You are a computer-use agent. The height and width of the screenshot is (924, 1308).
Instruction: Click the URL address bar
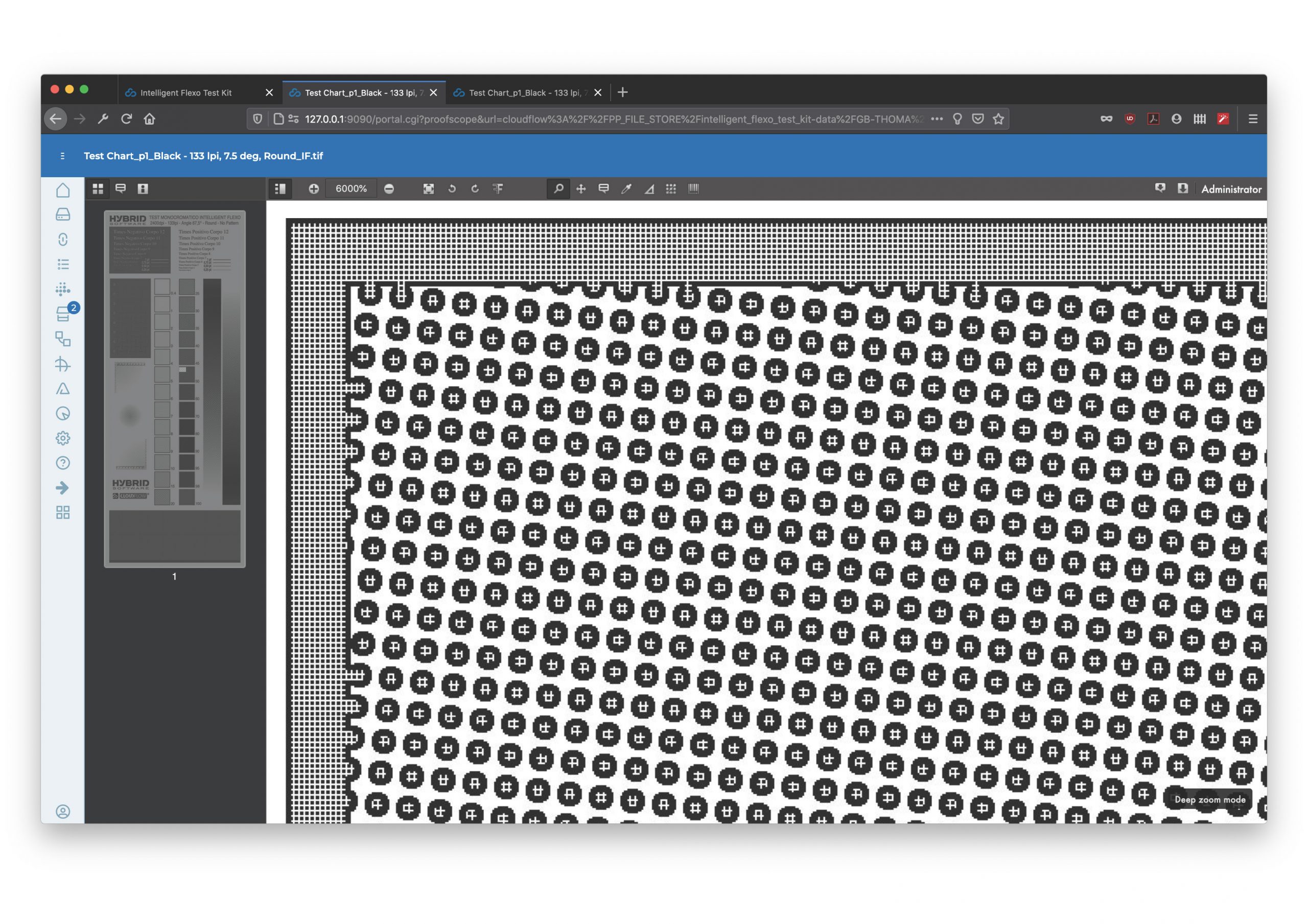tap(613, 119)
